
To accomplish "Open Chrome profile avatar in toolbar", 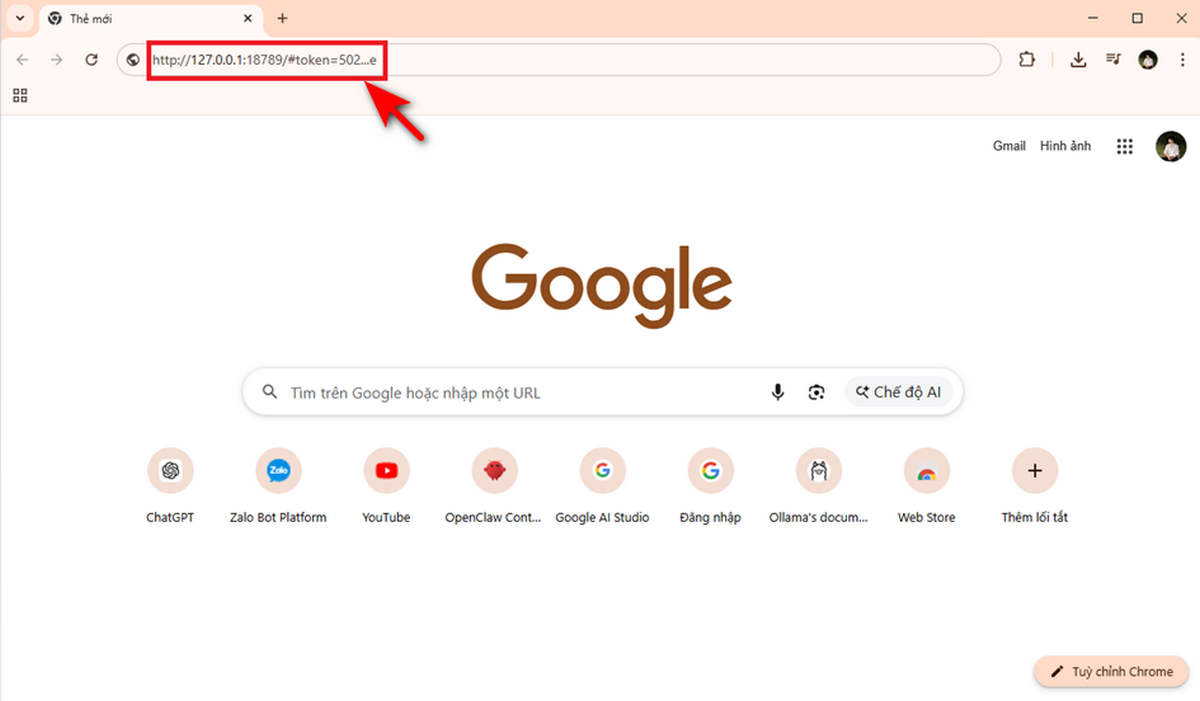I will 1148,60.
